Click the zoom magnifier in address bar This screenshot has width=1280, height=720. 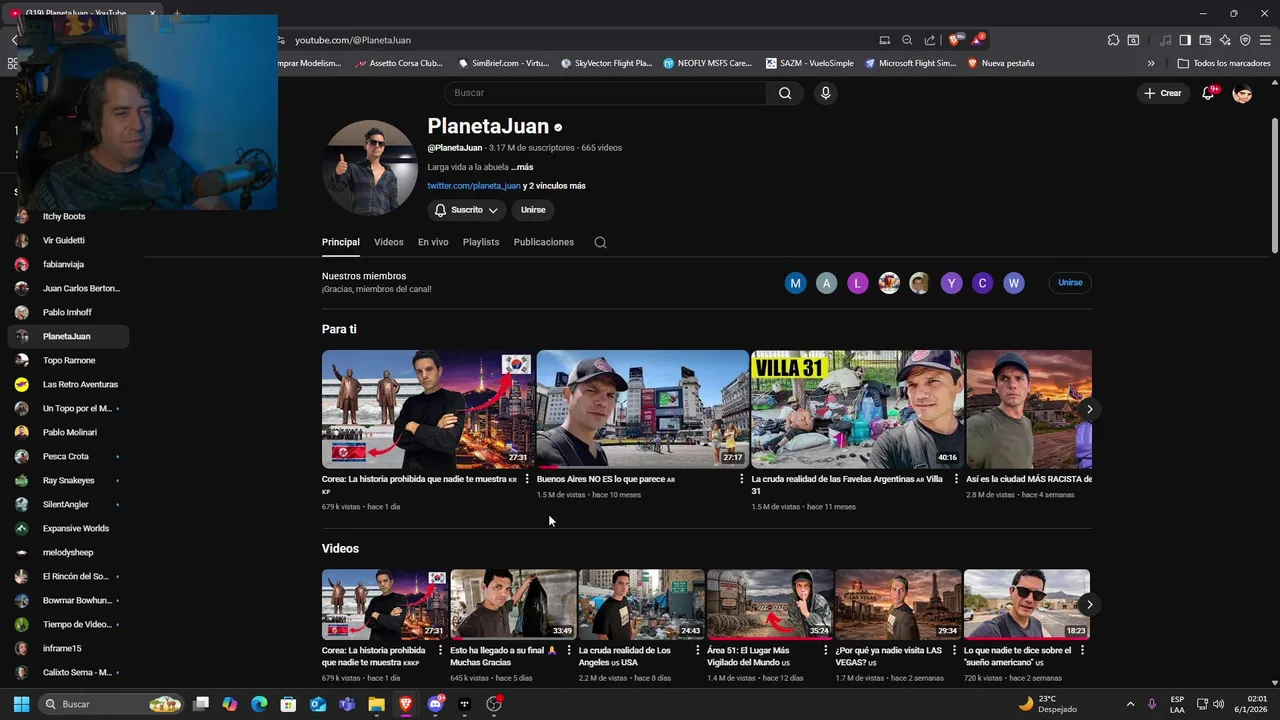(907, 40)
